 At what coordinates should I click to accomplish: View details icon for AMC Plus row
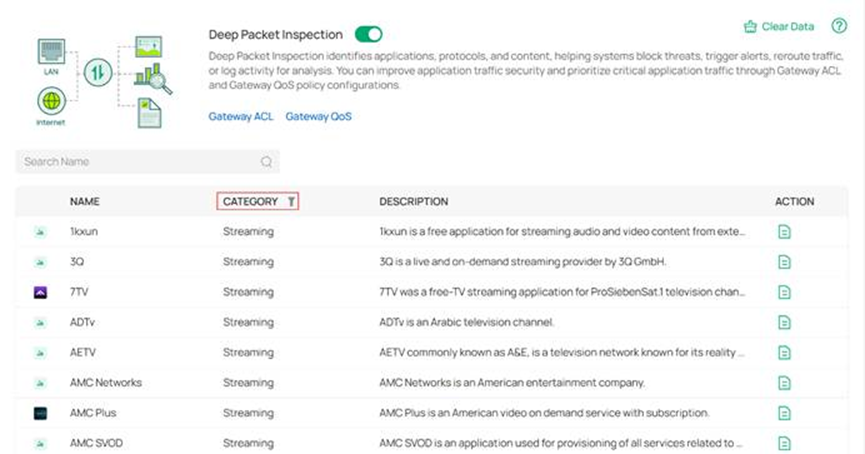coord(784,413)
